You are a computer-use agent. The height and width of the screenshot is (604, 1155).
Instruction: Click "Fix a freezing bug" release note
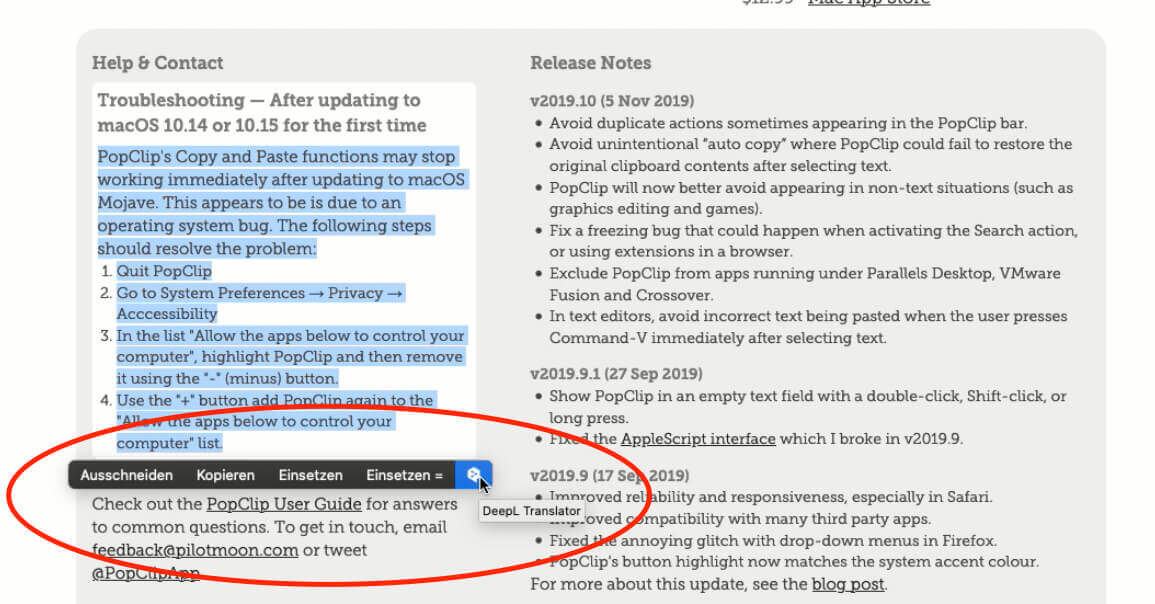click(813, 241)
